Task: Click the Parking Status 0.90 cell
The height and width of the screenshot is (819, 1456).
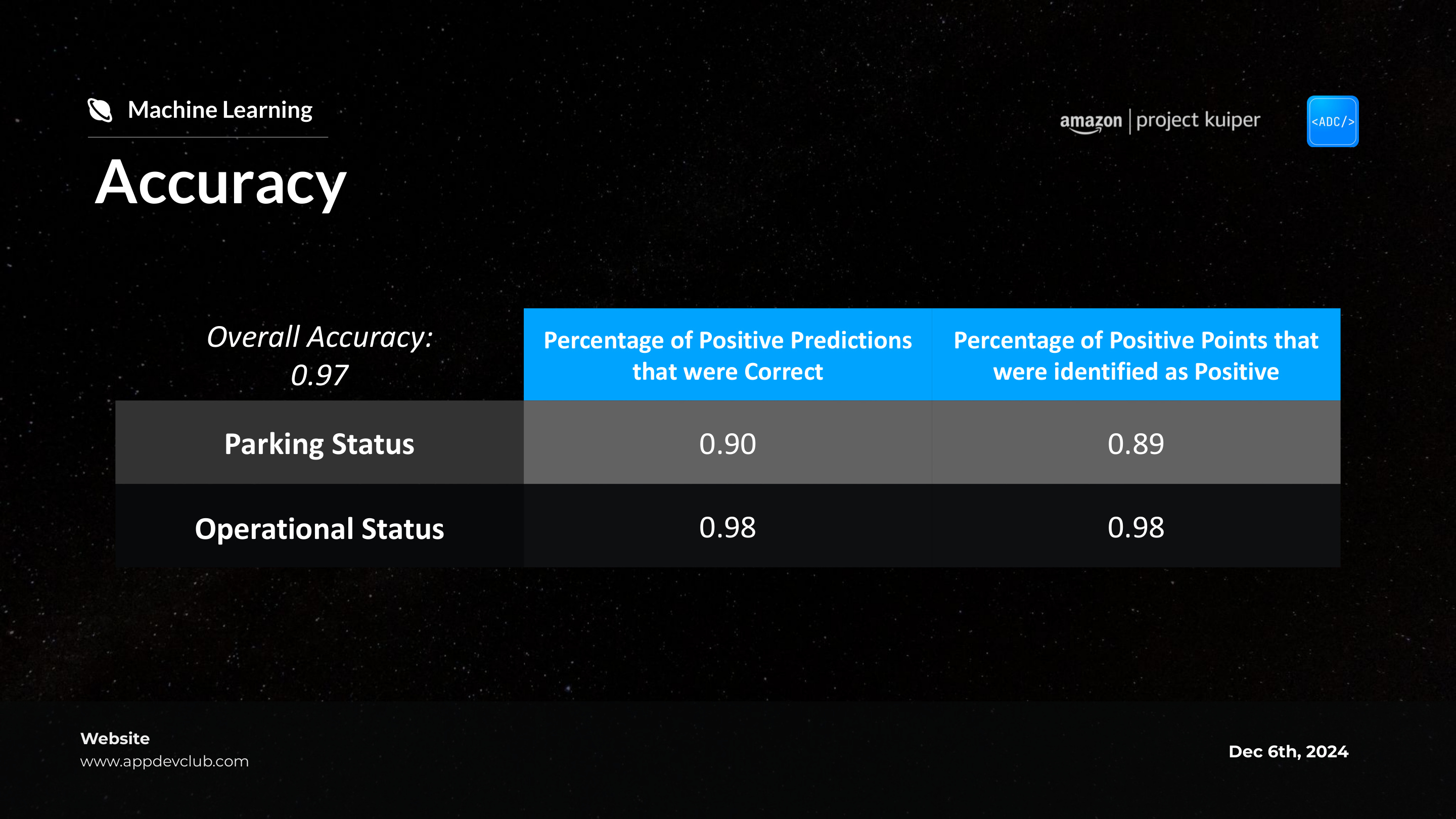Action: click(727, 443)
